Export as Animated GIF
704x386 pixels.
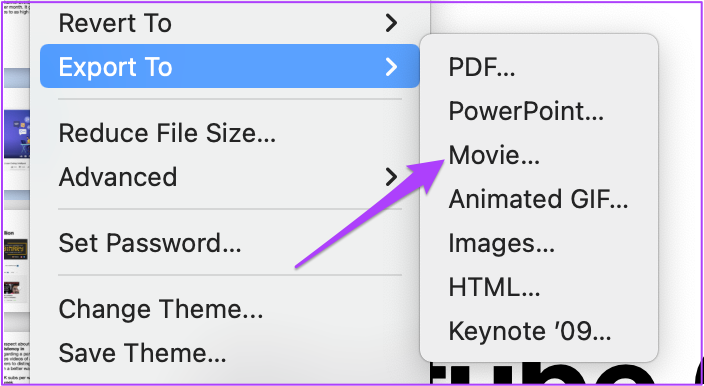(539, 199)
